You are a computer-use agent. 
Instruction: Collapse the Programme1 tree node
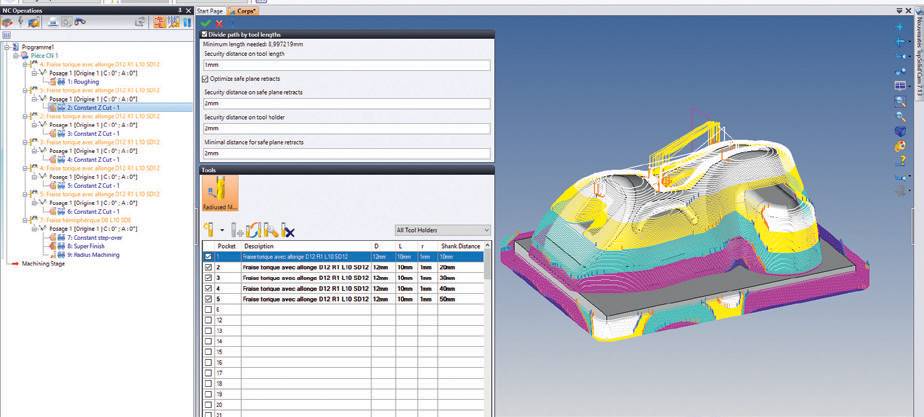pyautogui.click(x=5, y=47)
